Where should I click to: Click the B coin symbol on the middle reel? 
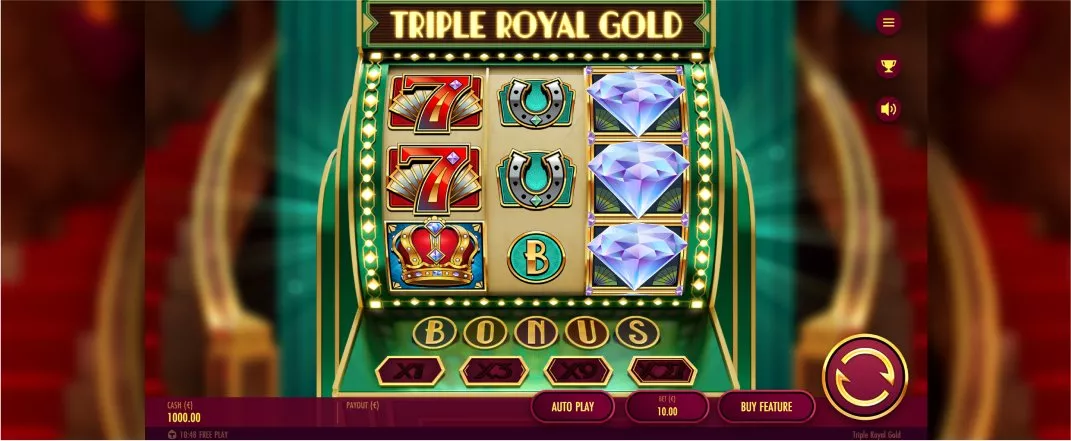(x=536, y=257)
